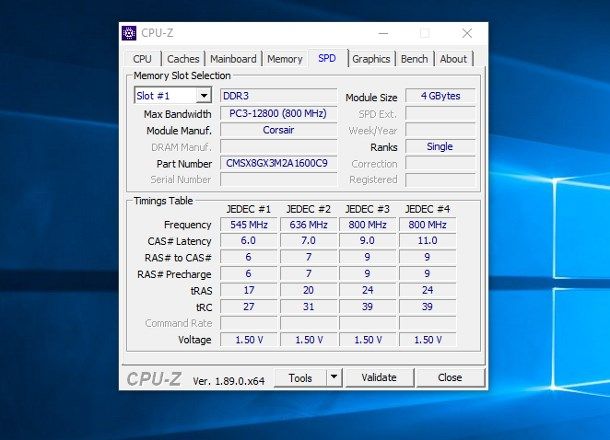
Task: Click tRAS value 20
Action: (309, 290)
